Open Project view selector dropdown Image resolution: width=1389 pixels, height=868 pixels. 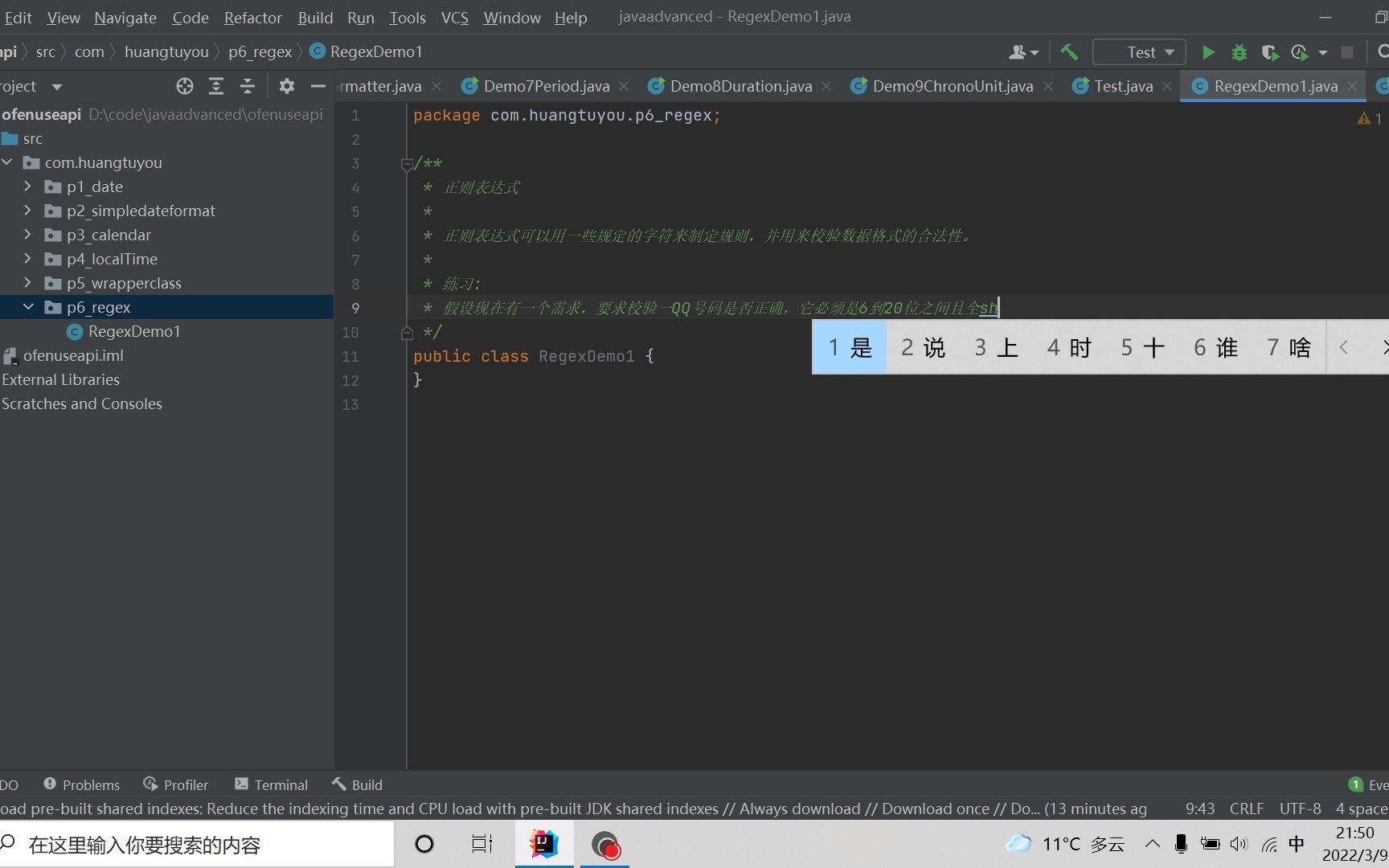(x=56, y=86)
